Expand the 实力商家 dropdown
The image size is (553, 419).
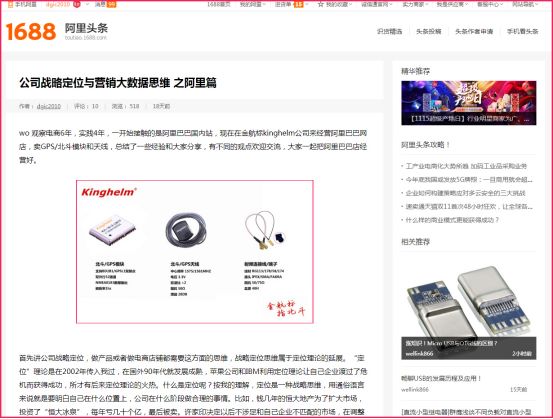click(x=415, y=5)
